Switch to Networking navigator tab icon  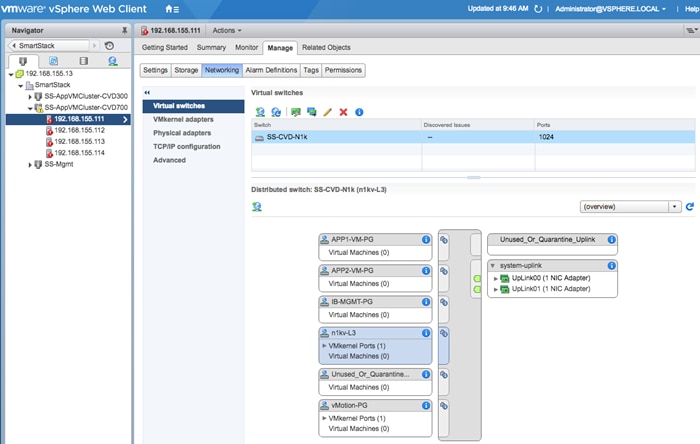pos(112,61)
